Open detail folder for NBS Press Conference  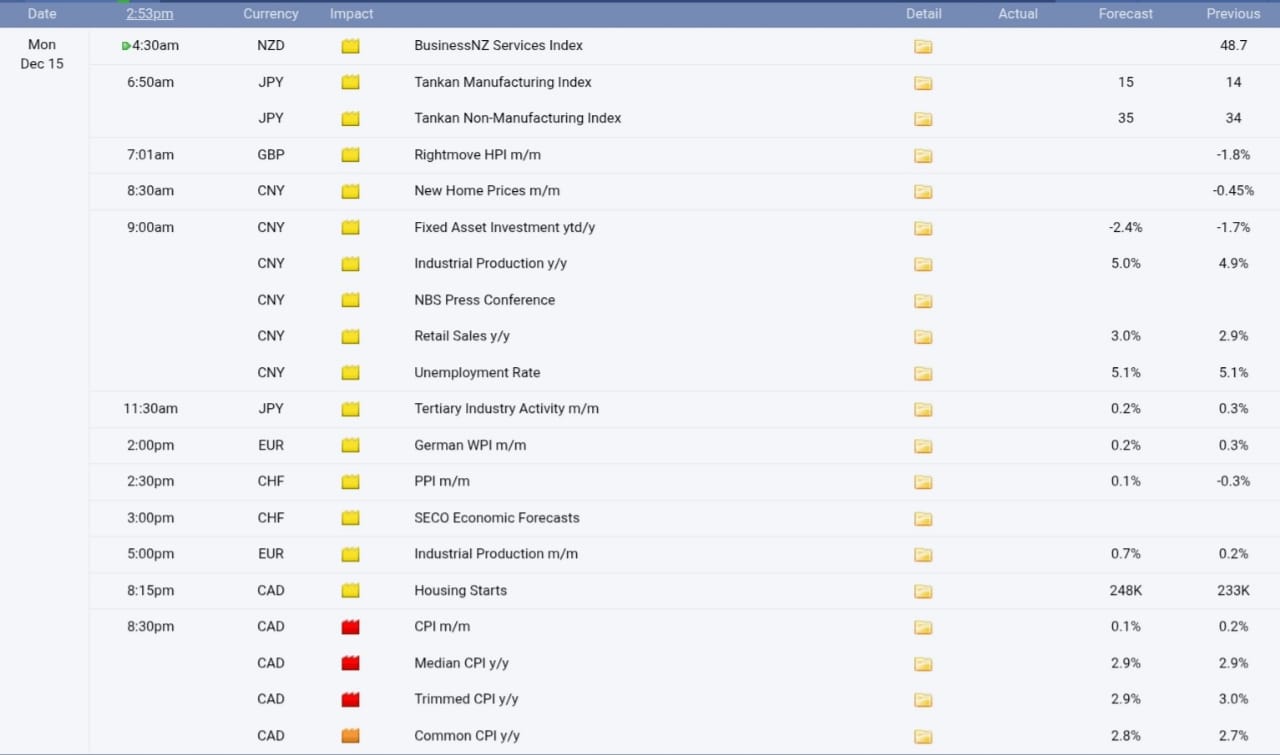(x=922, y=300)
